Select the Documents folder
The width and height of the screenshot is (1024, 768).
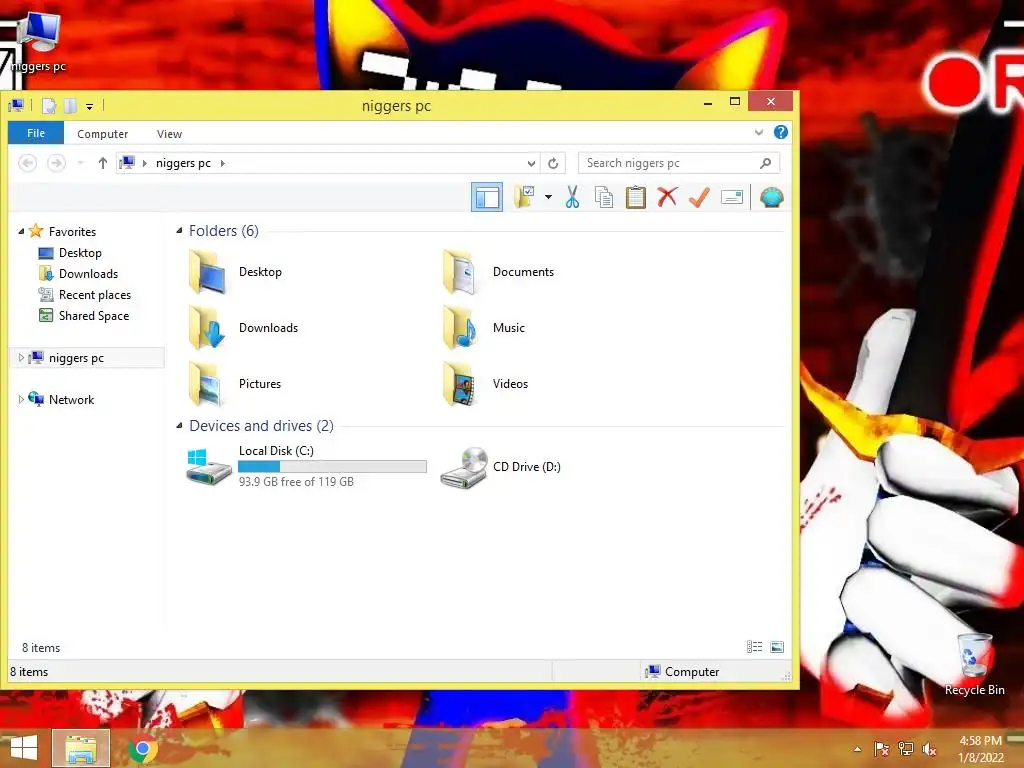[x=498, y=272]
